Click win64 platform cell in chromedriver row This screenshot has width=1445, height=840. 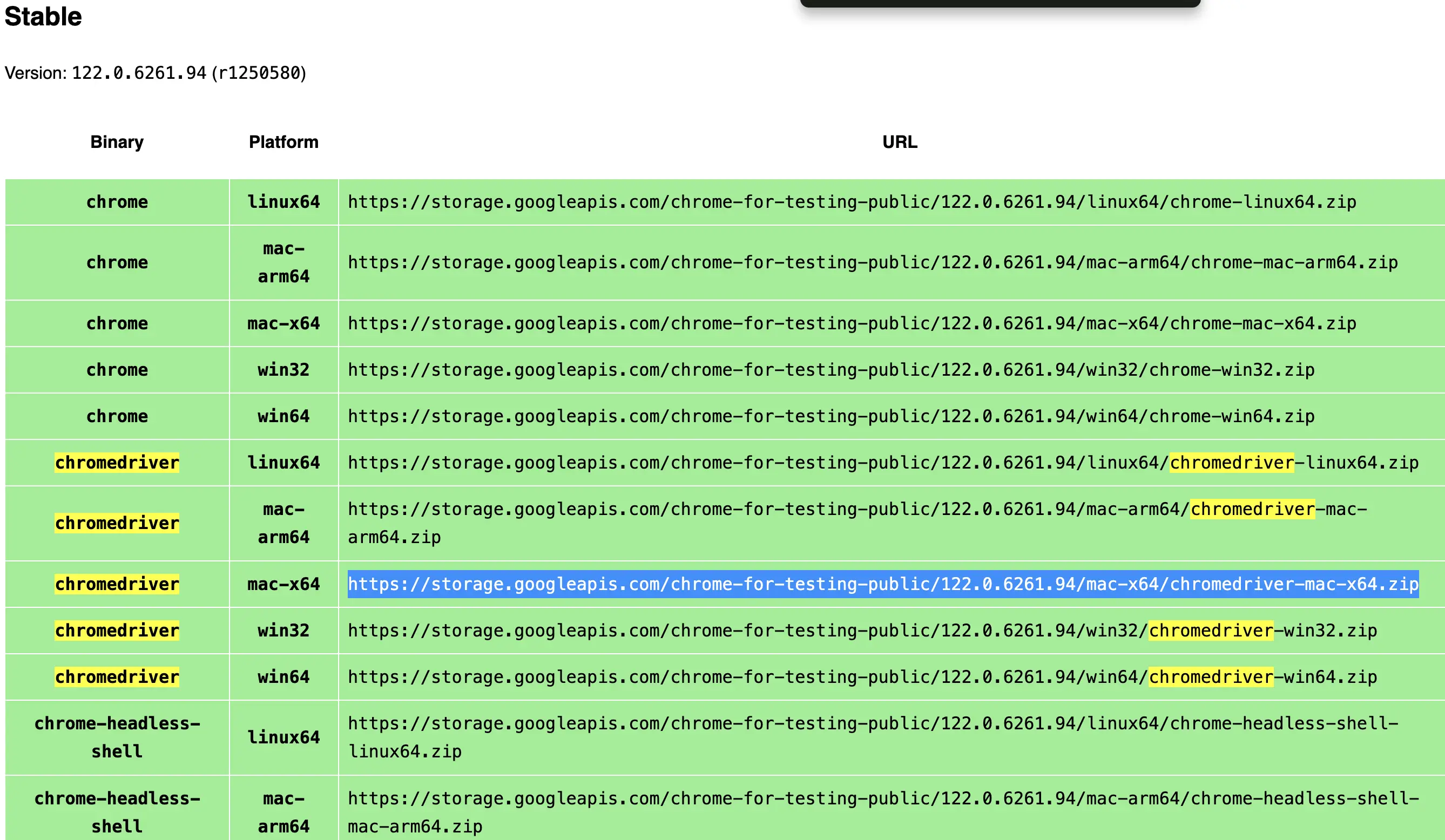[284, 677]
